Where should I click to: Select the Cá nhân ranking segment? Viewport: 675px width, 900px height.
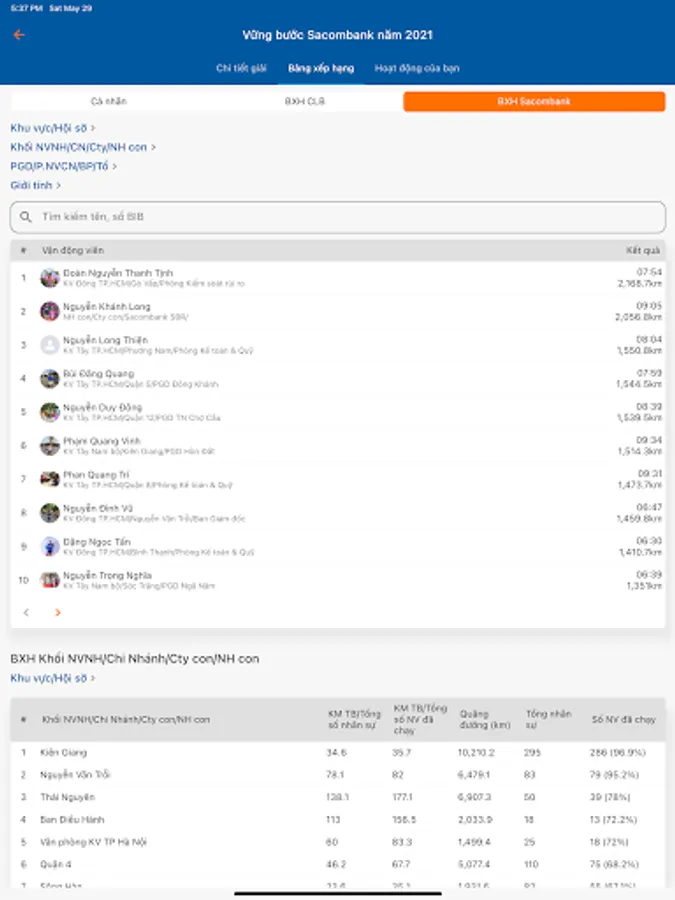point(109,101)
